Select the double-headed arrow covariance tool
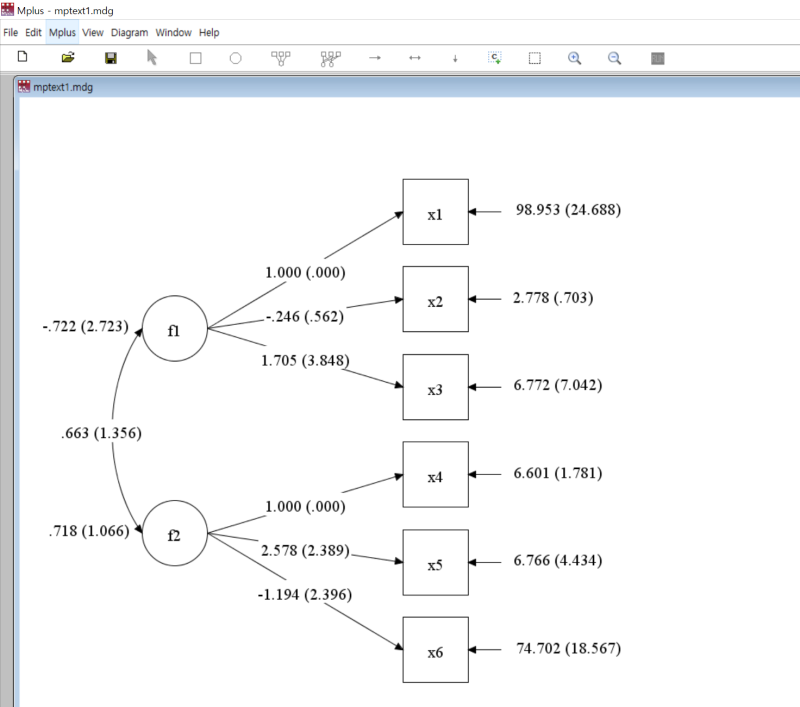The width and height of the screenshot is (800, 707). click(x=415, y=58)
